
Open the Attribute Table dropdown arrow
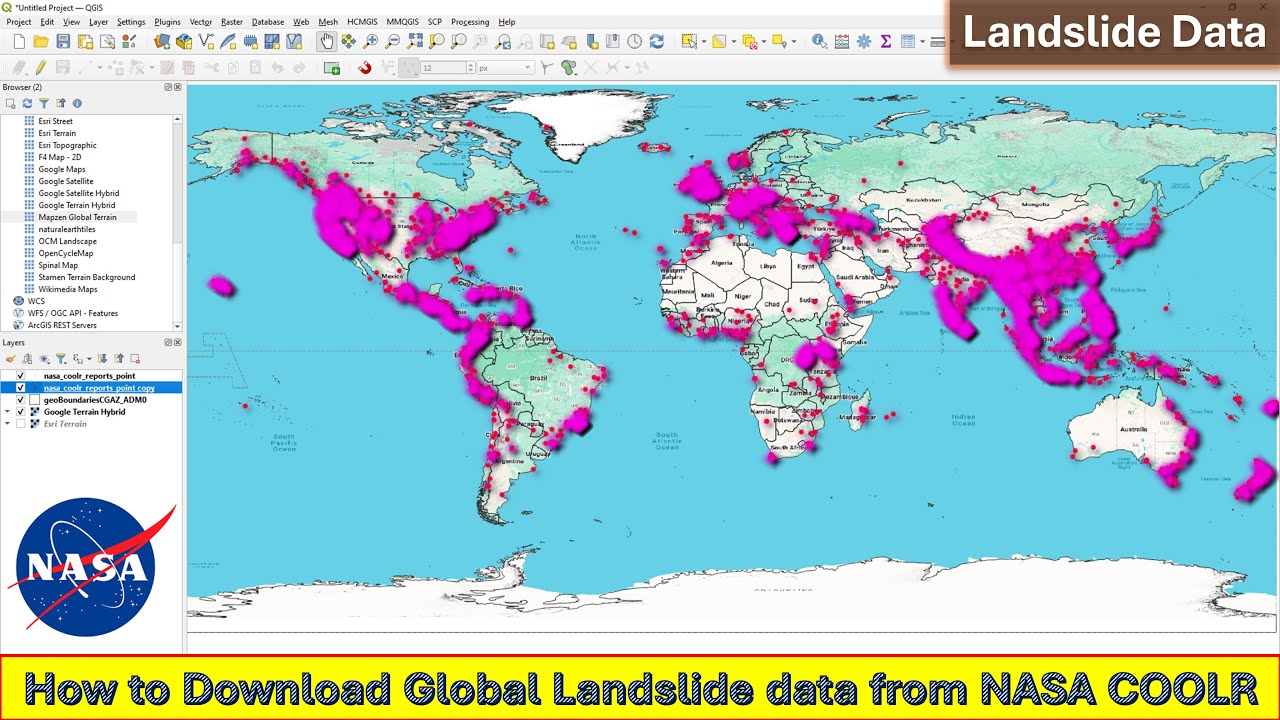[921, 41]
